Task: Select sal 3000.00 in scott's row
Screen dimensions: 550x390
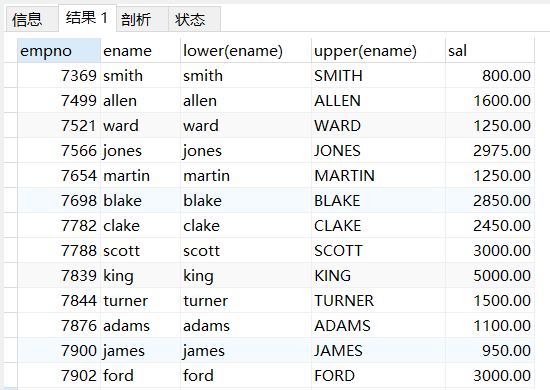Action: coord(490,251)
